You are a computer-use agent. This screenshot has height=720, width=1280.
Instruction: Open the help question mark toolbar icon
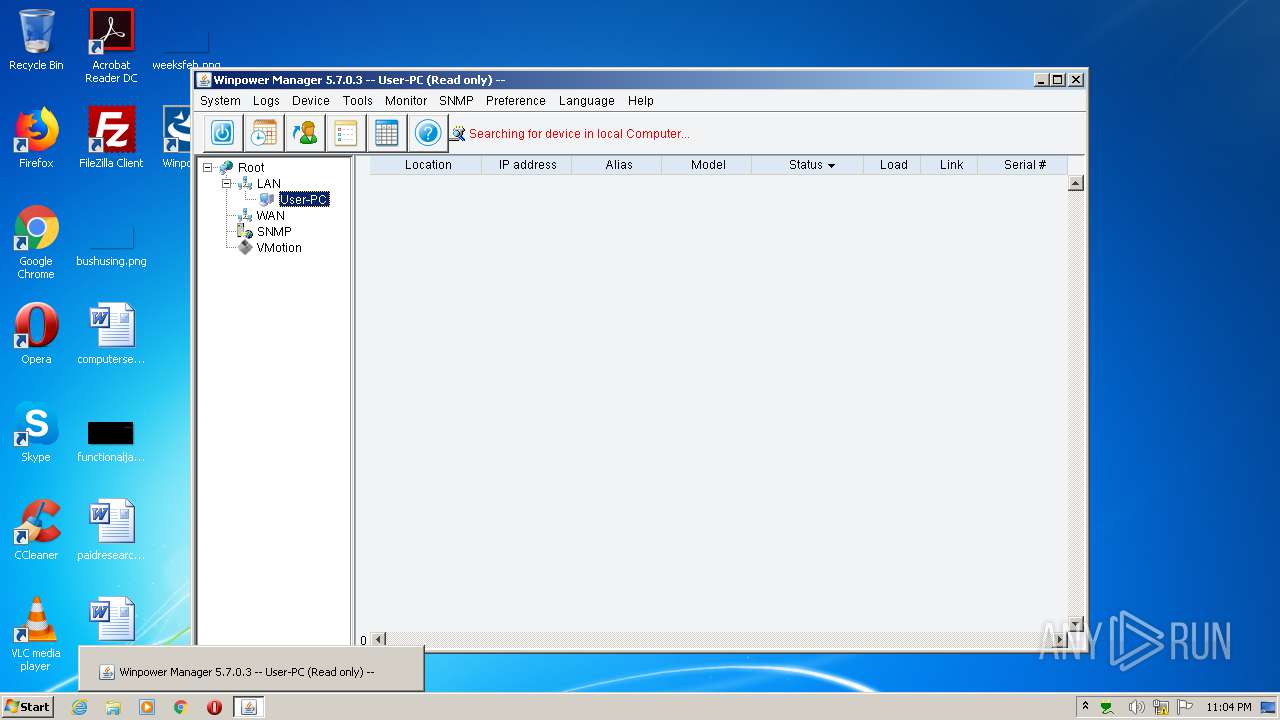point(428,133)
